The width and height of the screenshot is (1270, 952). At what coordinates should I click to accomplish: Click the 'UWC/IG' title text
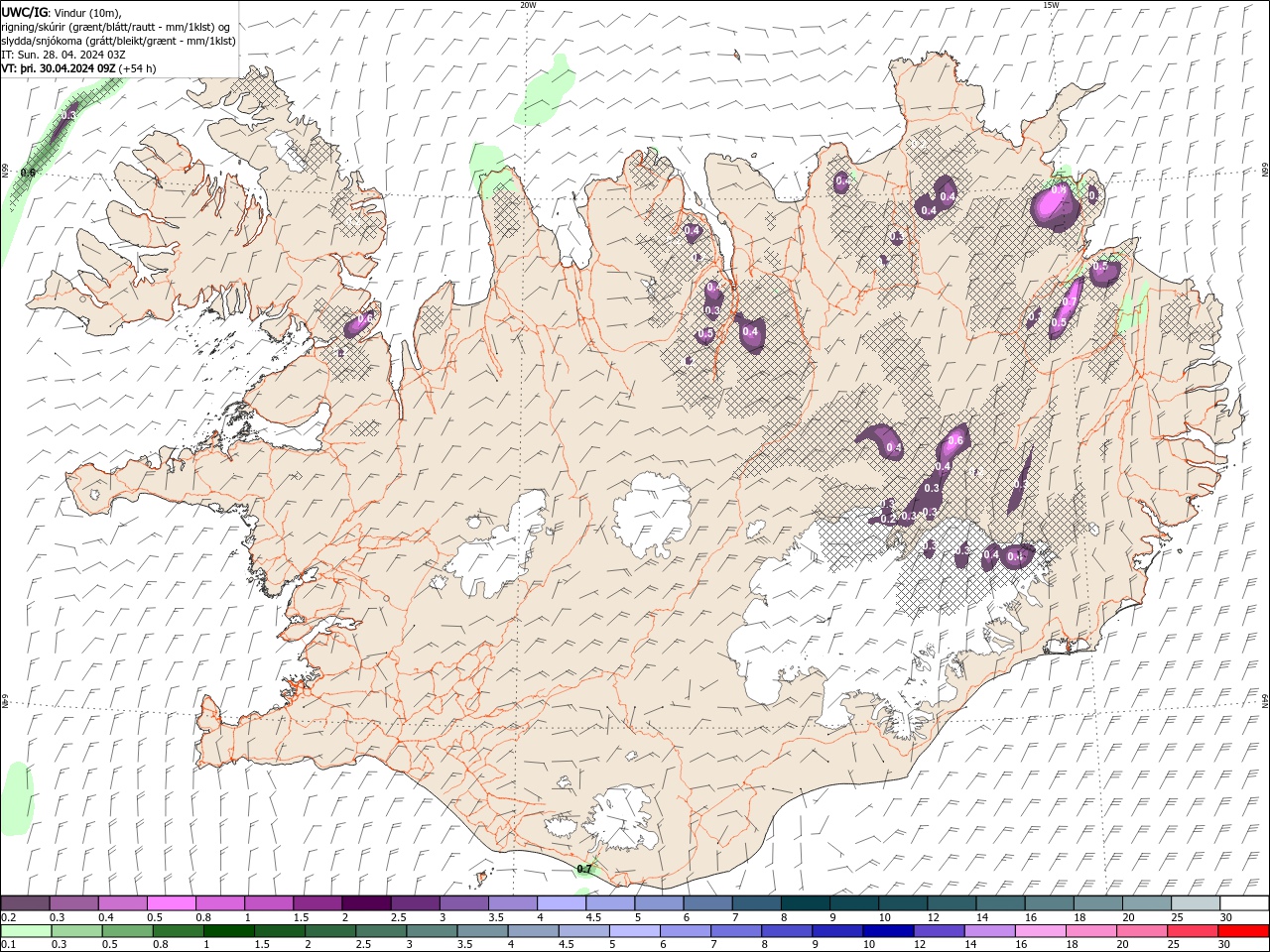pos(24,12)
